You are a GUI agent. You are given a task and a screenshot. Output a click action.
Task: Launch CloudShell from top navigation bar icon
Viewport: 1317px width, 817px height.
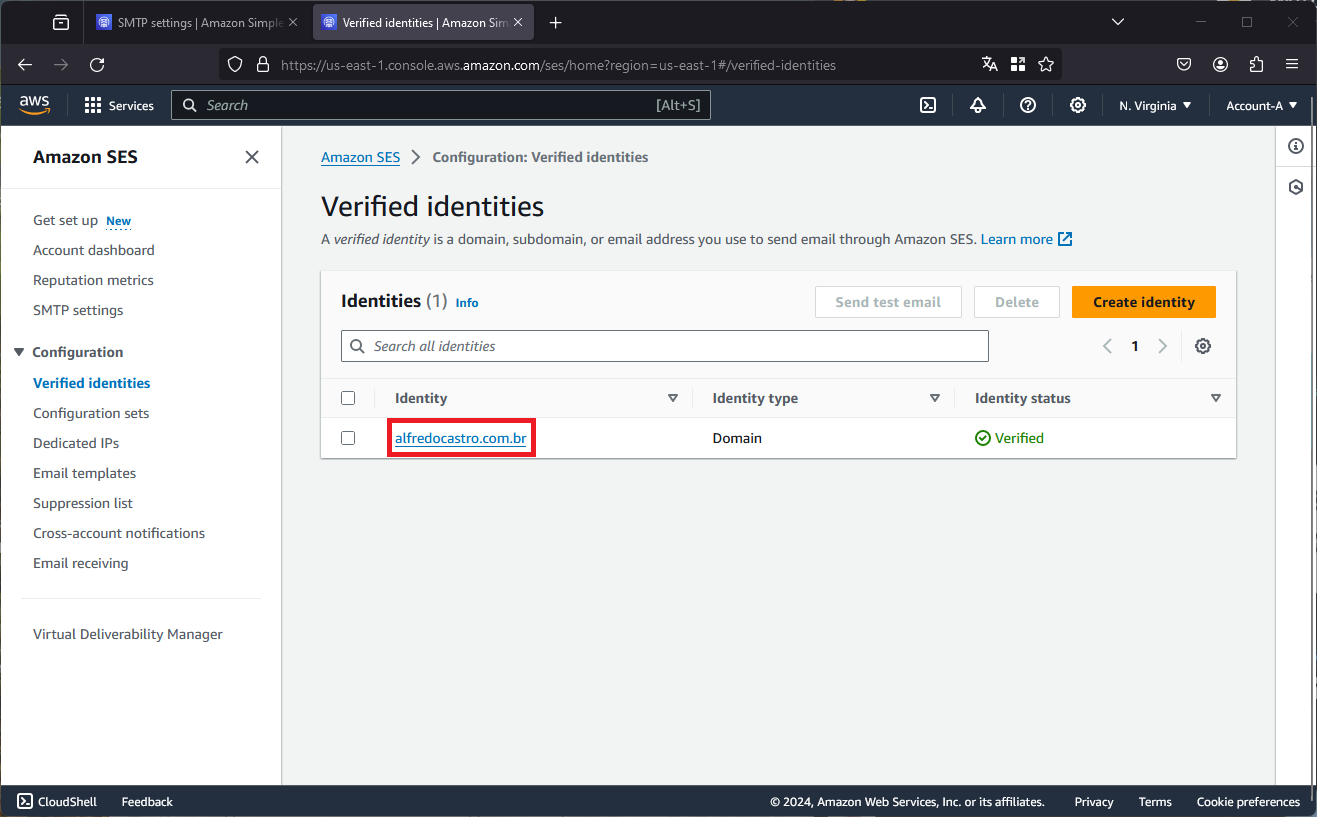(928, 105)
